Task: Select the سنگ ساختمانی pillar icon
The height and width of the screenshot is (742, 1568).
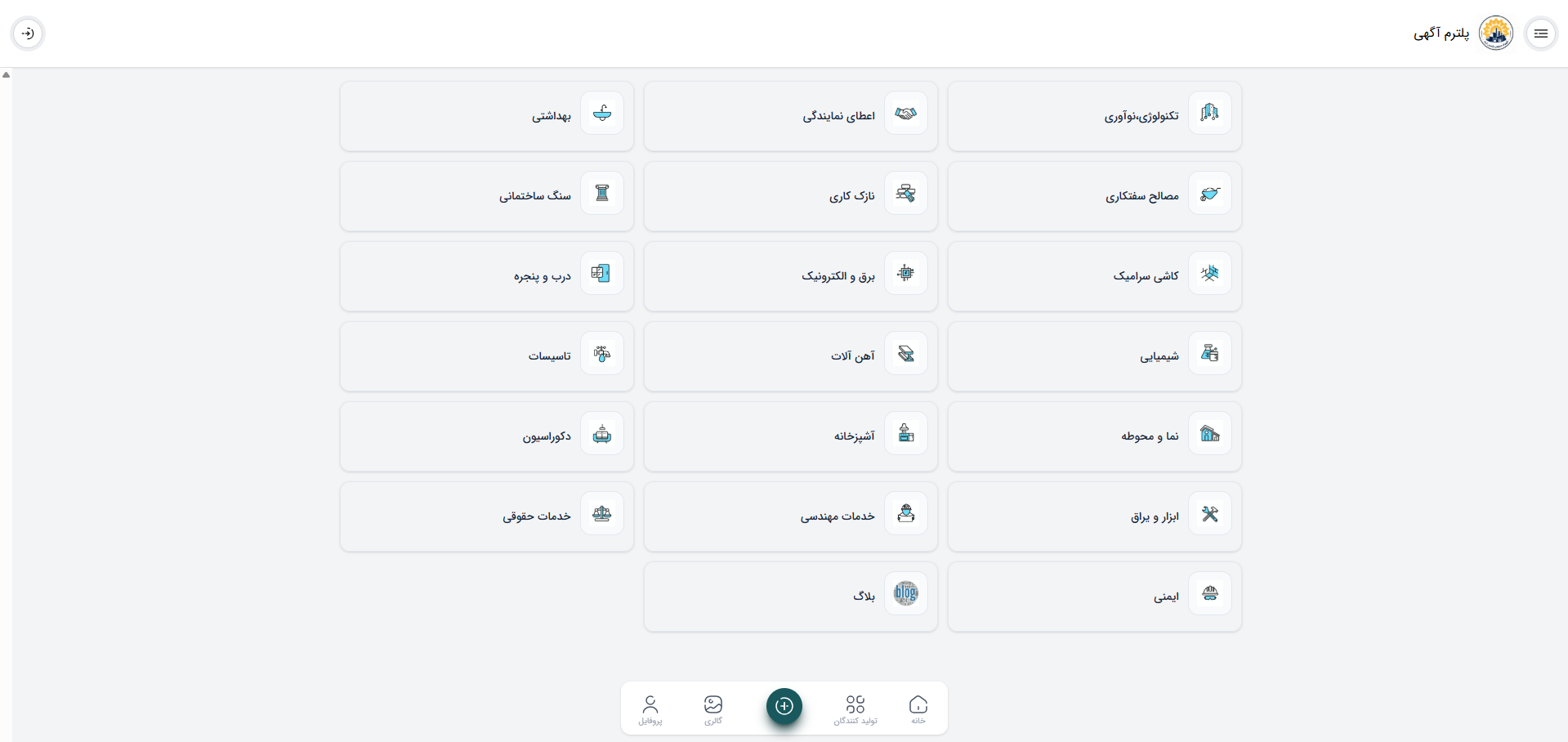Action: [x=602, y=193]
